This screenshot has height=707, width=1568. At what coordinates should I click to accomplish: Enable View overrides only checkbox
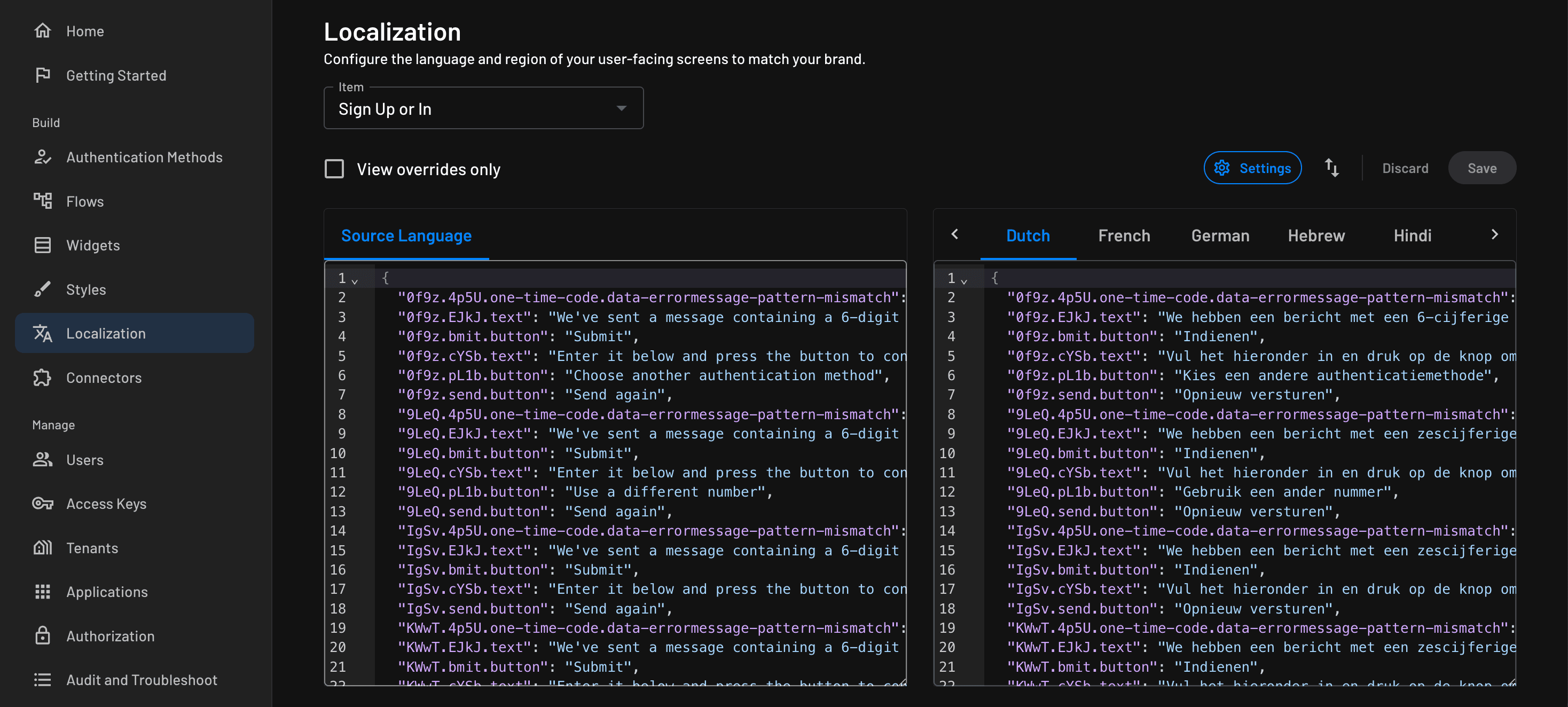[x=334, y=169]
